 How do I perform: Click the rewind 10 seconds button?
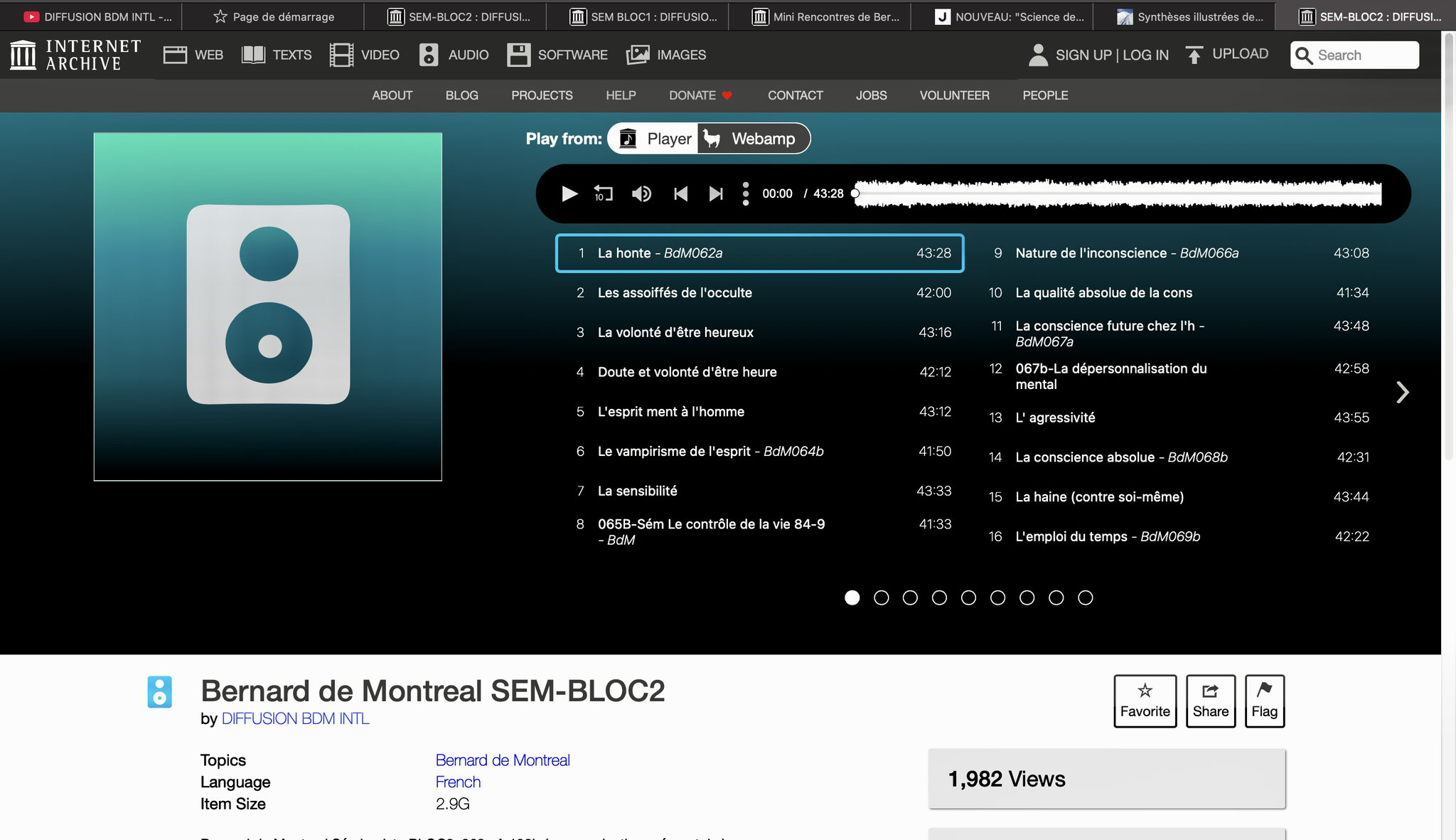pyautogui.click(x=603, y=193)
